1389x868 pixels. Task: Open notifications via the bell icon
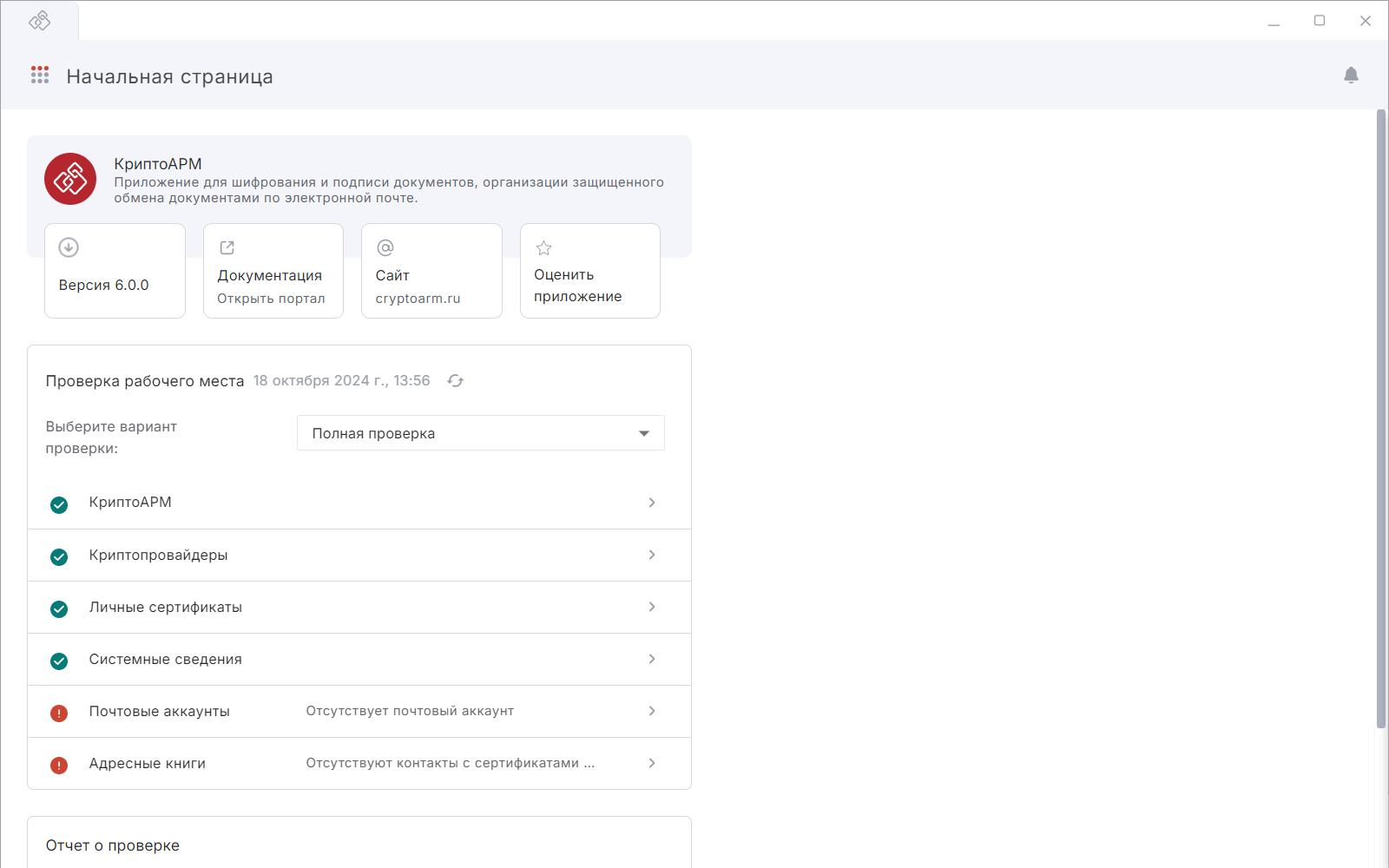(x=1351, y=75)
